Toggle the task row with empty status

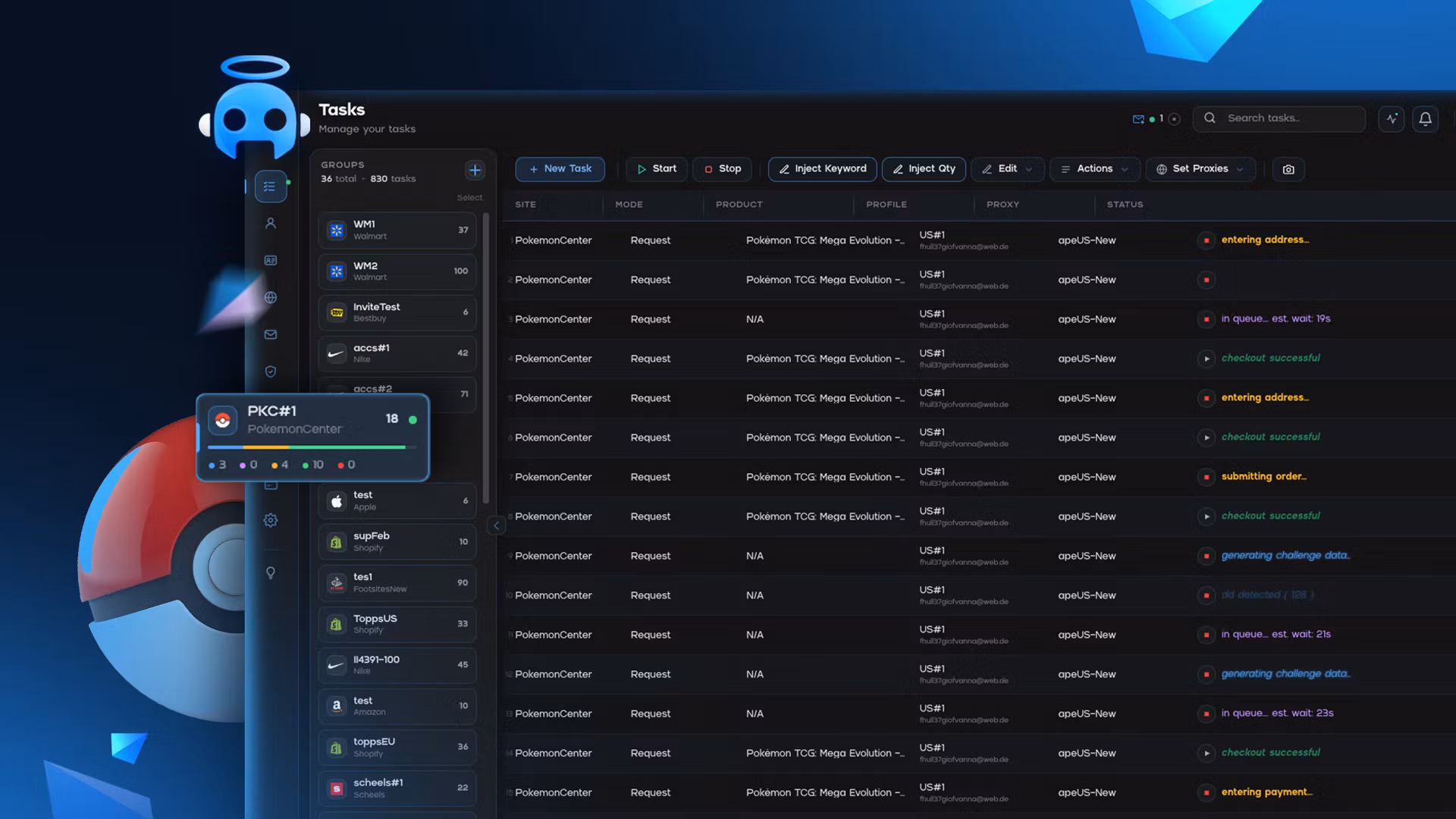pos(1206,280)
